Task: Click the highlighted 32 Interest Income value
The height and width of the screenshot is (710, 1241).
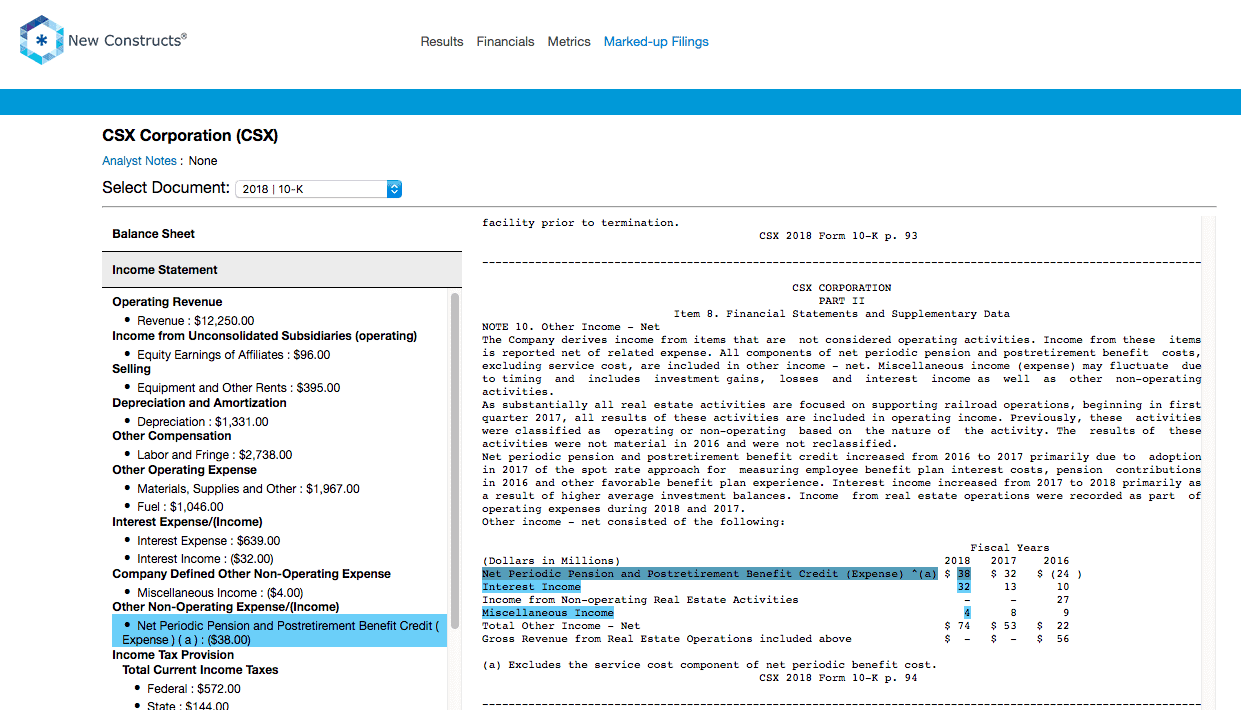Action: point(964,587)
